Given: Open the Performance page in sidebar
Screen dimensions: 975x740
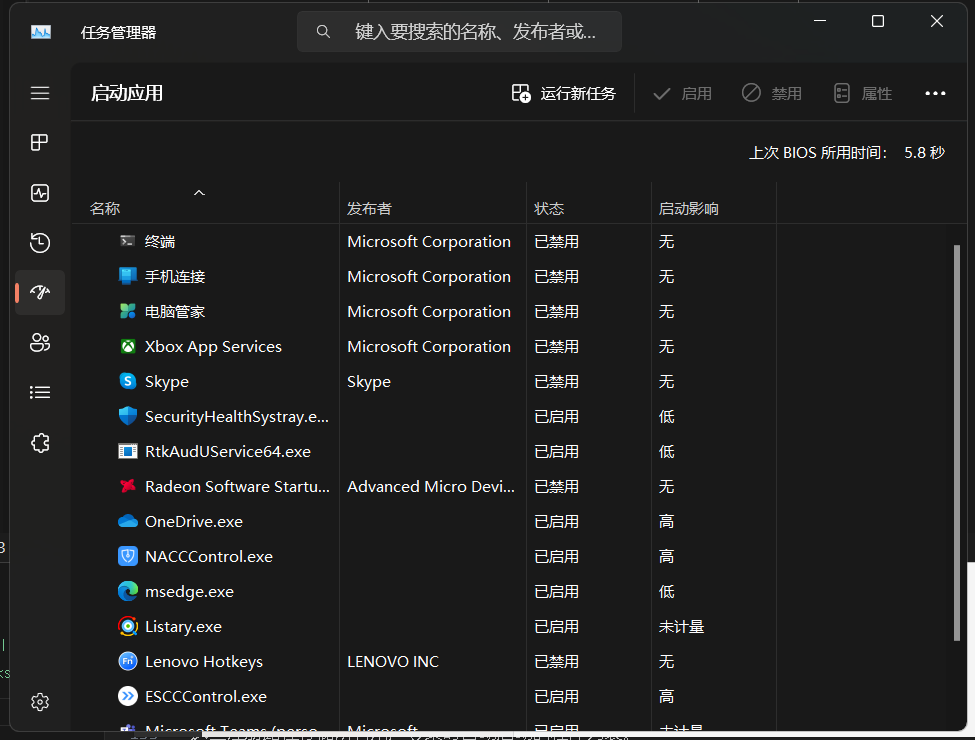Looking at the screenshot, I should [40, 193].
